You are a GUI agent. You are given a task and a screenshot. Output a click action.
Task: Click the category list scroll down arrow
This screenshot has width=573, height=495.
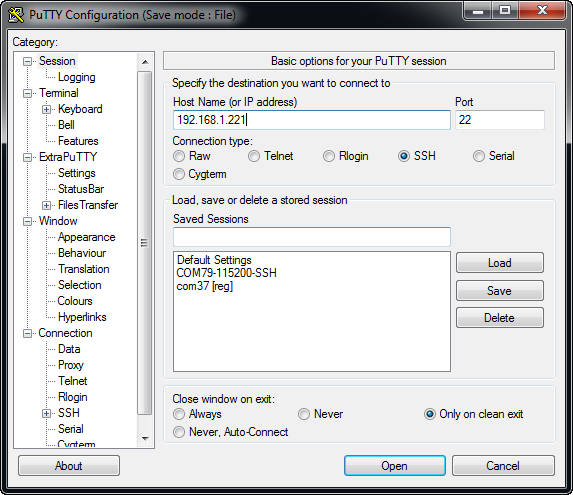[145, 438]
